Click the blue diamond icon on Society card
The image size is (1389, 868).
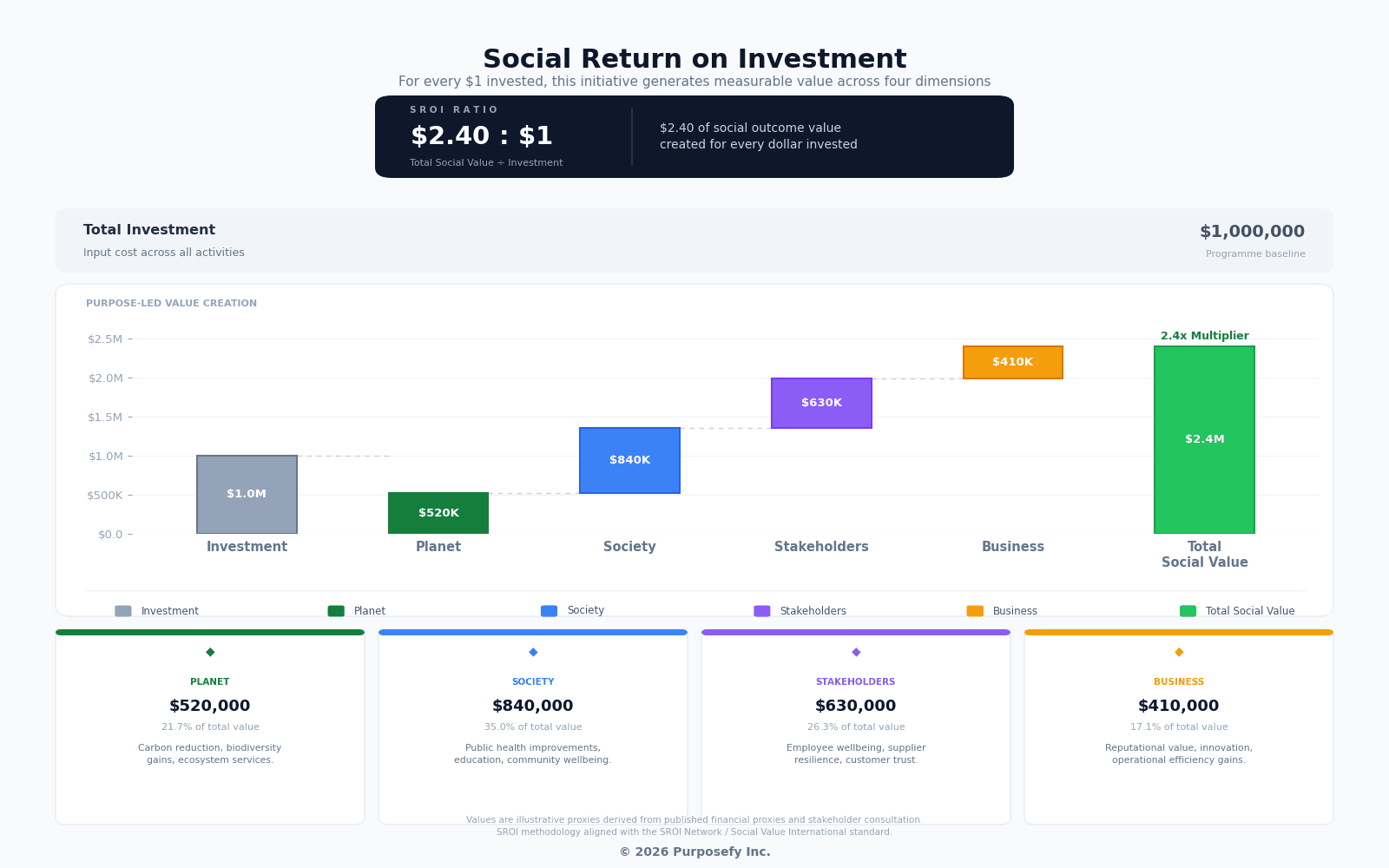click(x=533, y=652)
